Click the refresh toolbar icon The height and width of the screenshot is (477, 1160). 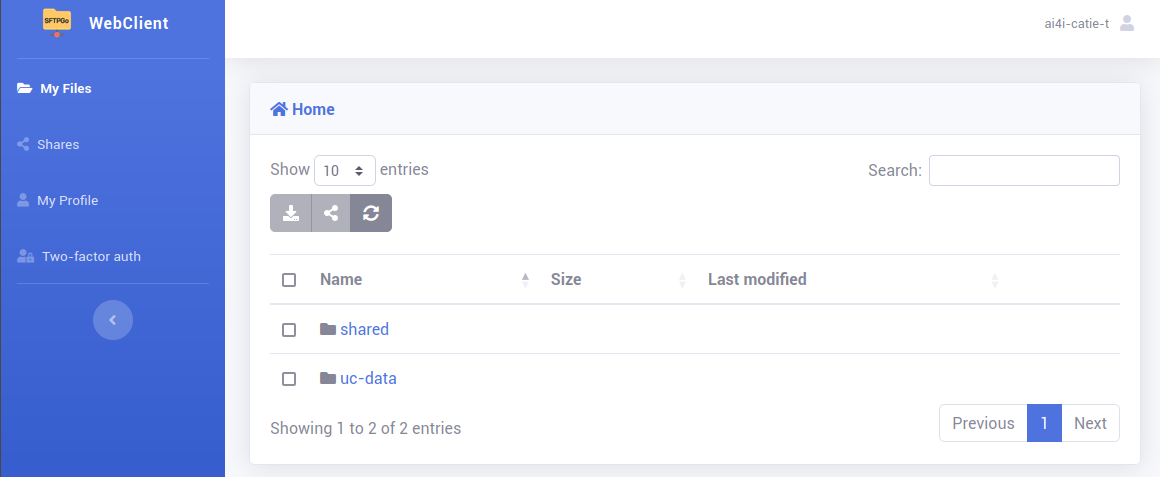tap(371, 213)
